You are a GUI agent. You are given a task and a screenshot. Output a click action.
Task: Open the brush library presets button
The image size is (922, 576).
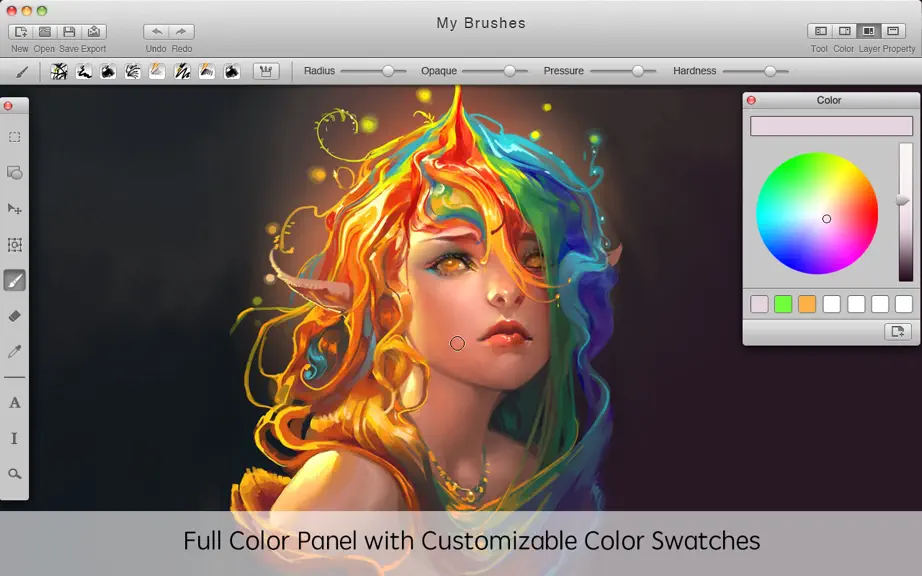266,72
